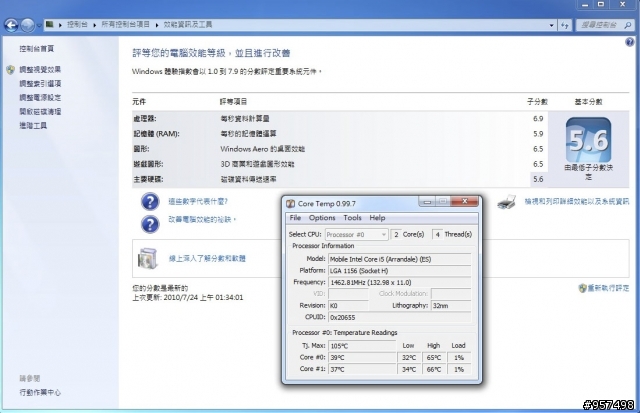Click the Tj. Max value 105°C

click(362, 346)
